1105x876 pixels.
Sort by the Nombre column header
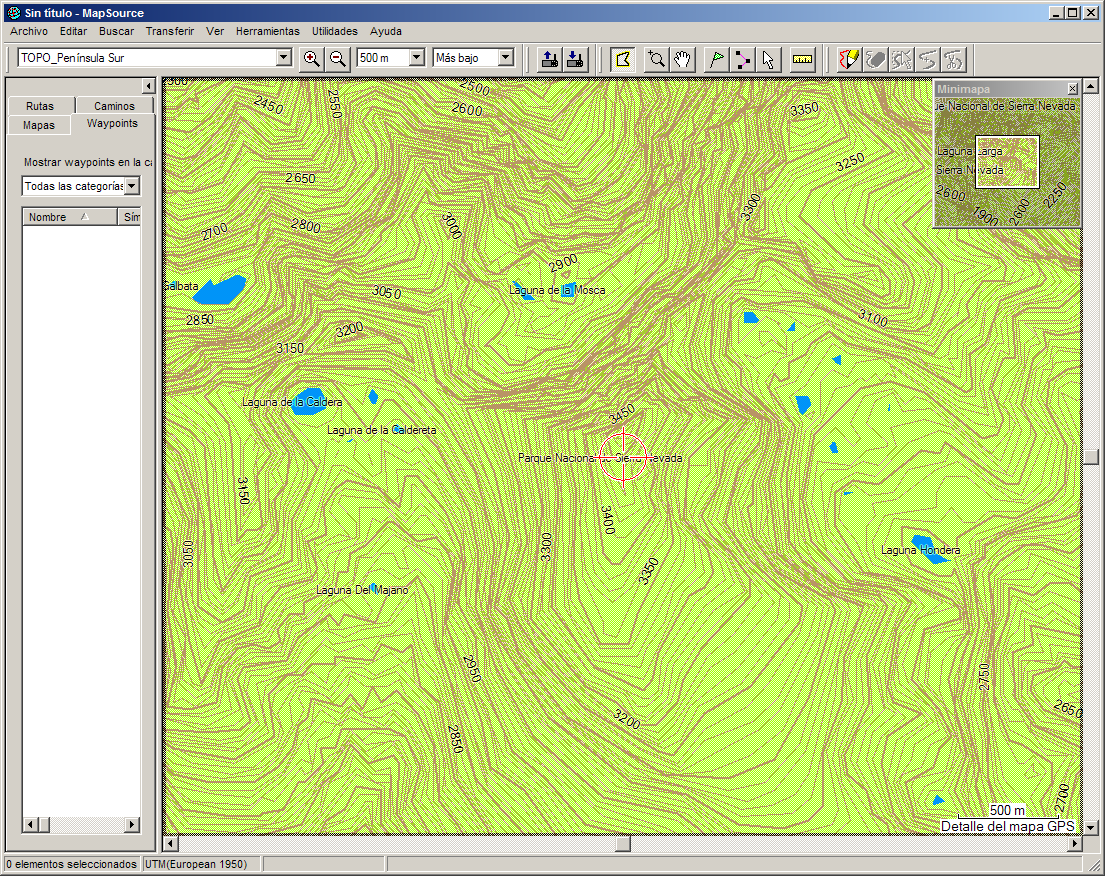pyautogui.click(x=69, y=217)
